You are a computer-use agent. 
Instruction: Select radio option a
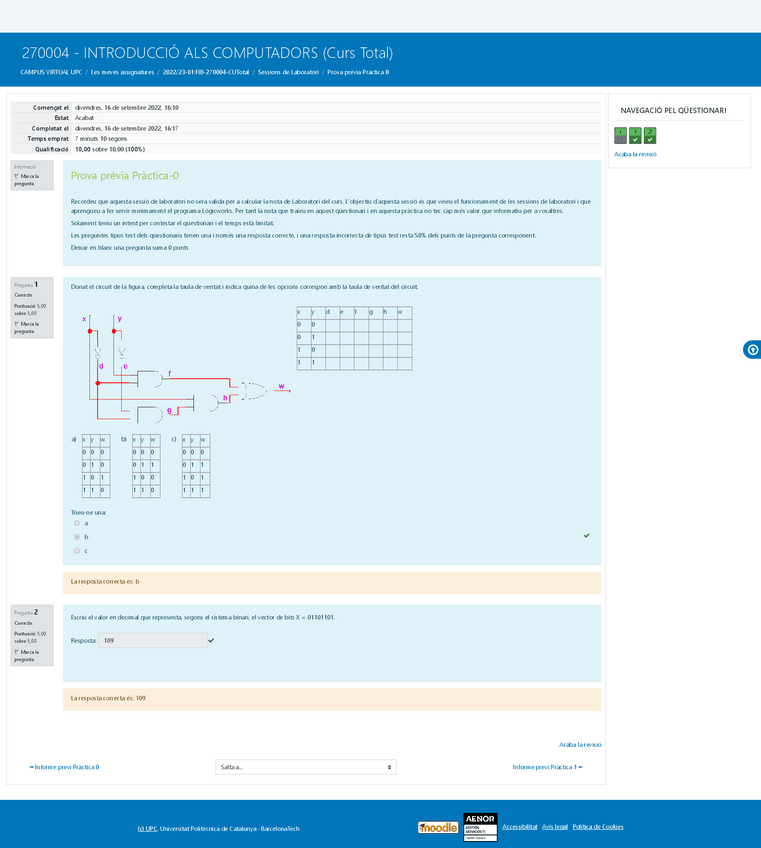77,523
